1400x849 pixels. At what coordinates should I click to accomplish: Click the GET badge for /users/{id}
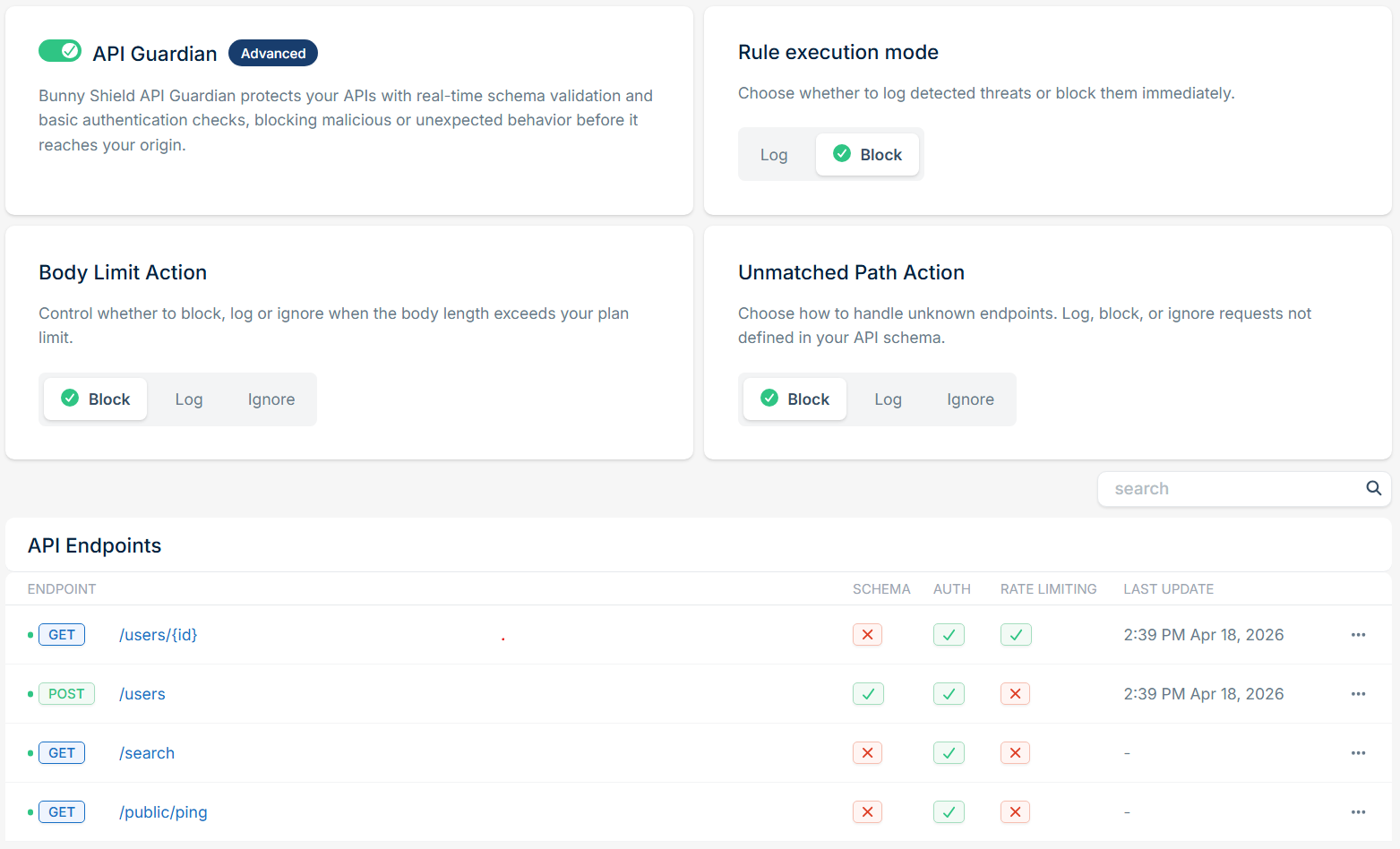tap(62, 635)
